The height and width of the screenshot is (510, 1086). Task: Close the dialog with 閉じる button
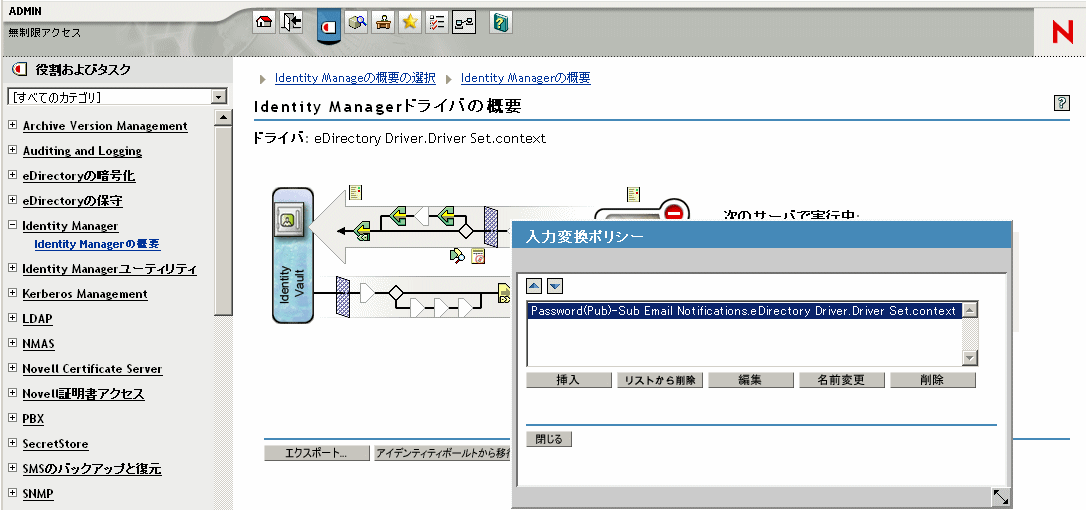click(x=549, y=439)
